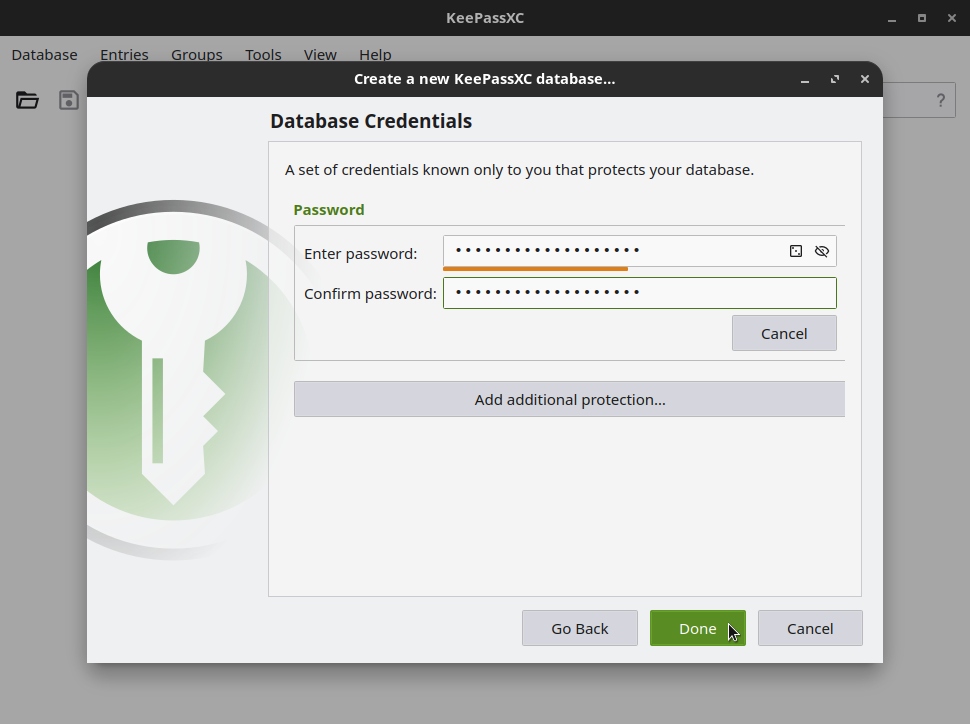Click the save database disk icon
This screenshot has height=724, width=970.
point(69,100)
